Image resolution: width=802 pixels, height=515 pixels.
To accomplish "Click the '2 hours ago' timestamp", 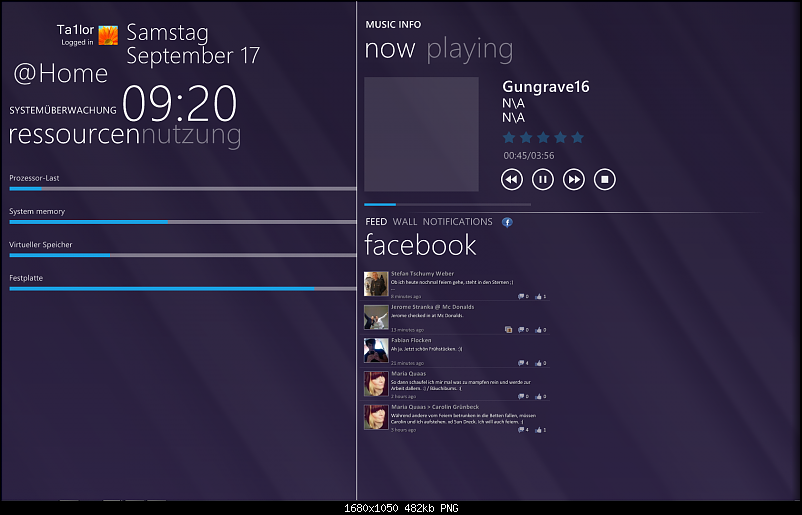I will (x=404, y=396).
